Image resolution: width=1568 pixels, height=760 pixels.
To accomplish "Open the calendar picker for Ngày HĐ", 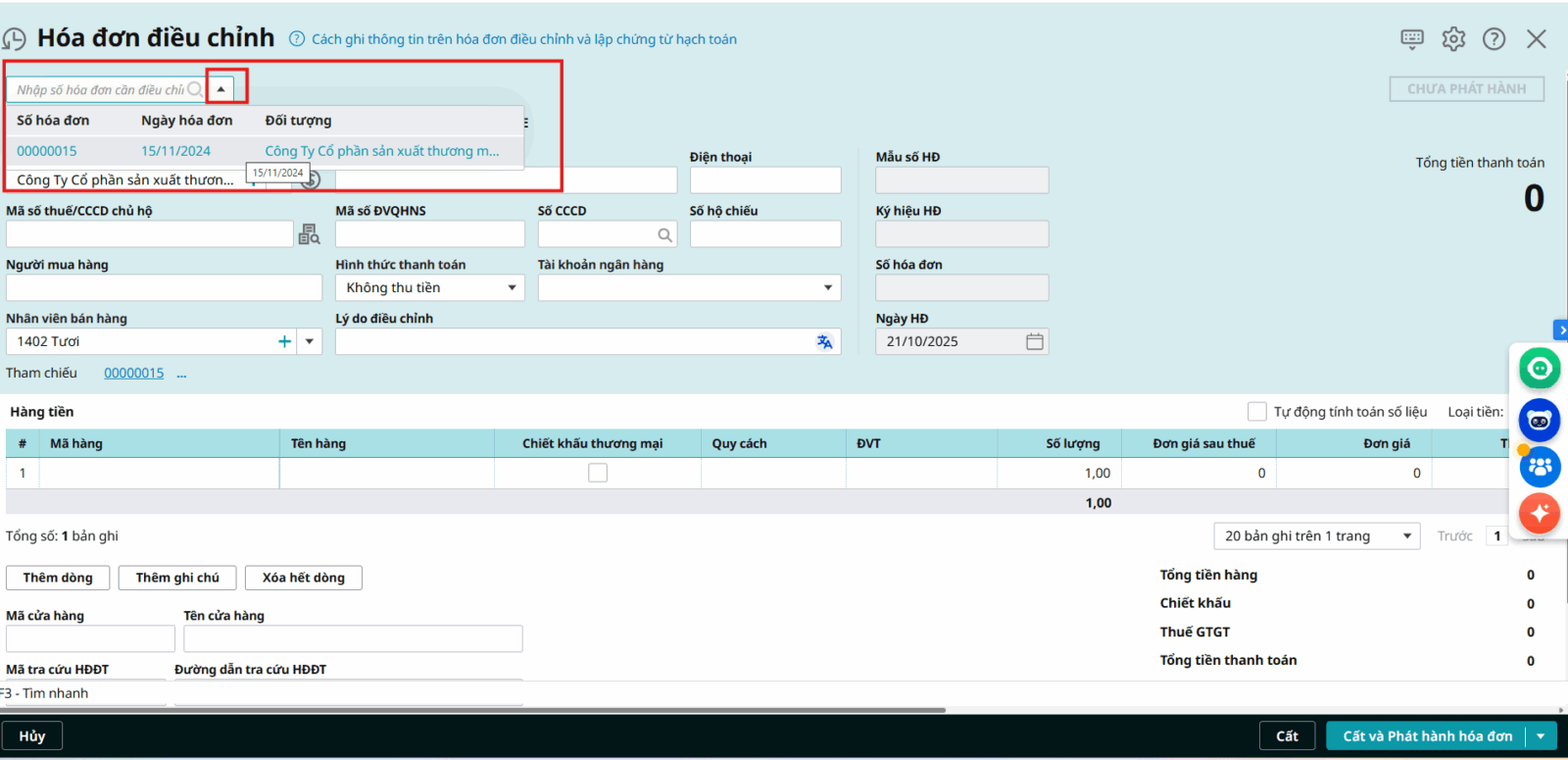I will (1034, 341).
